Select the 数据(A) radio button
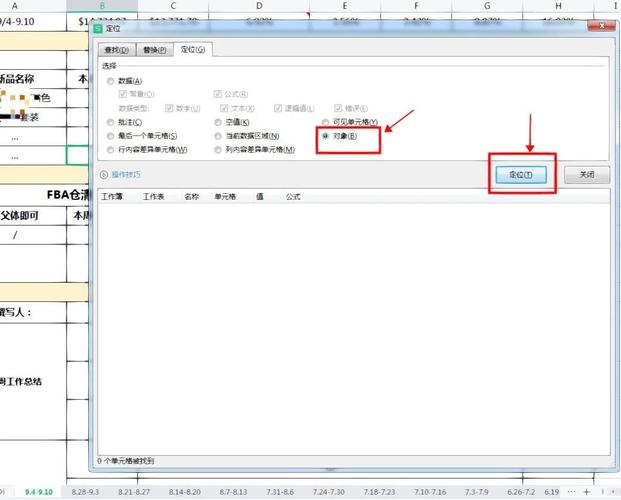Screen dimensions: 621x500 coord(110,81)
